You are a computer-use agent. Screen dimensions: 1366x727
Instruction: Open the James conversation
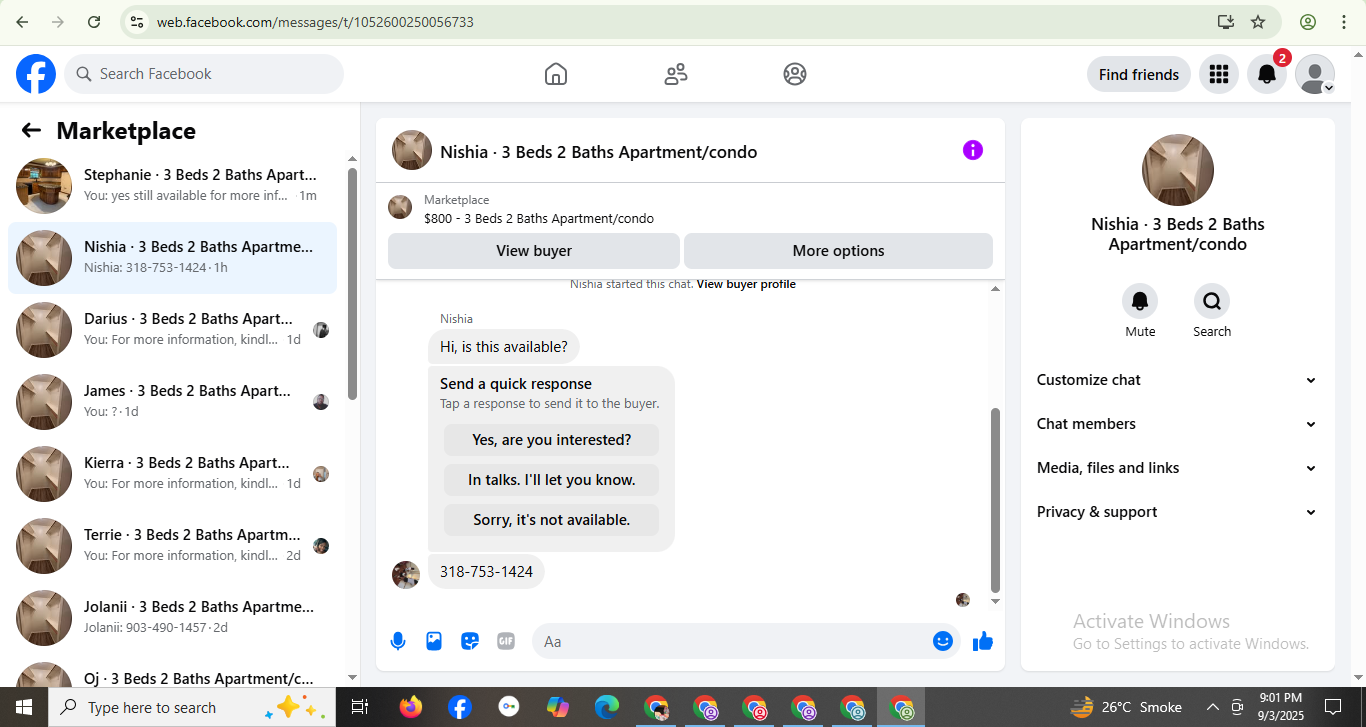pyautogui.click(x=172, y=402)
